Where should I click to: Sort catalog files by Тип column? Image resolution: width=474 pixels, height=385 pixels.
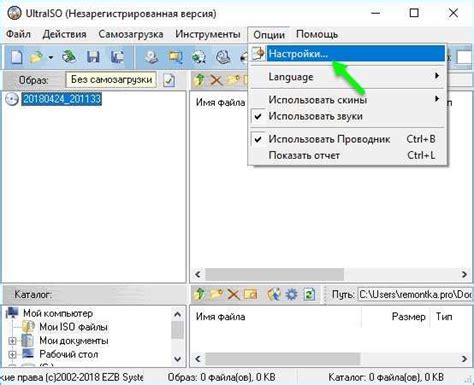pyautogui.click(x=444, y=316)
